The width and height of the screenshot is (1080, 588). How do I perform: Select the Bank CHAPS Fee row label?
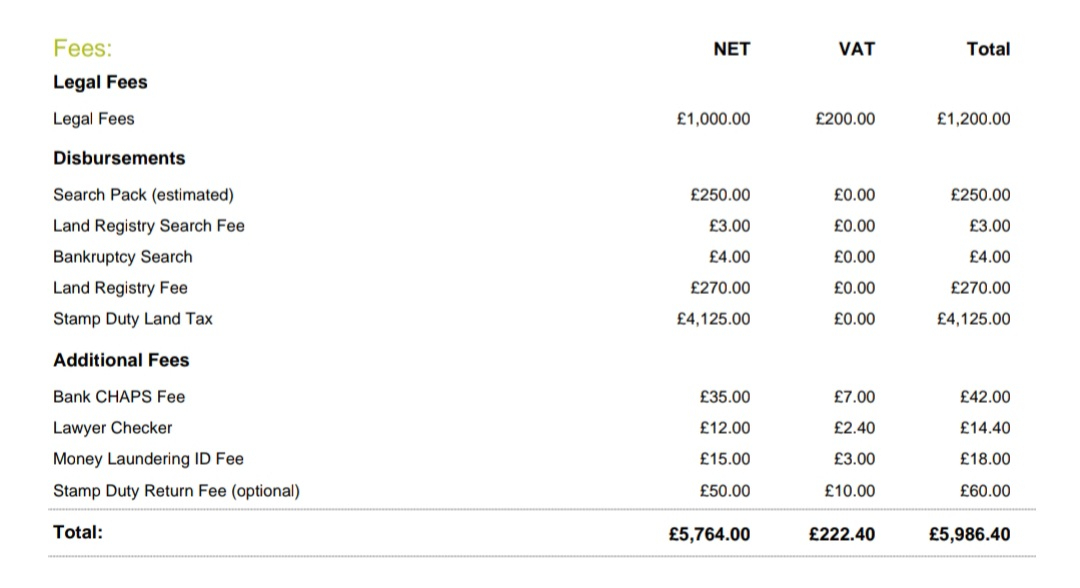pos(119,397)
